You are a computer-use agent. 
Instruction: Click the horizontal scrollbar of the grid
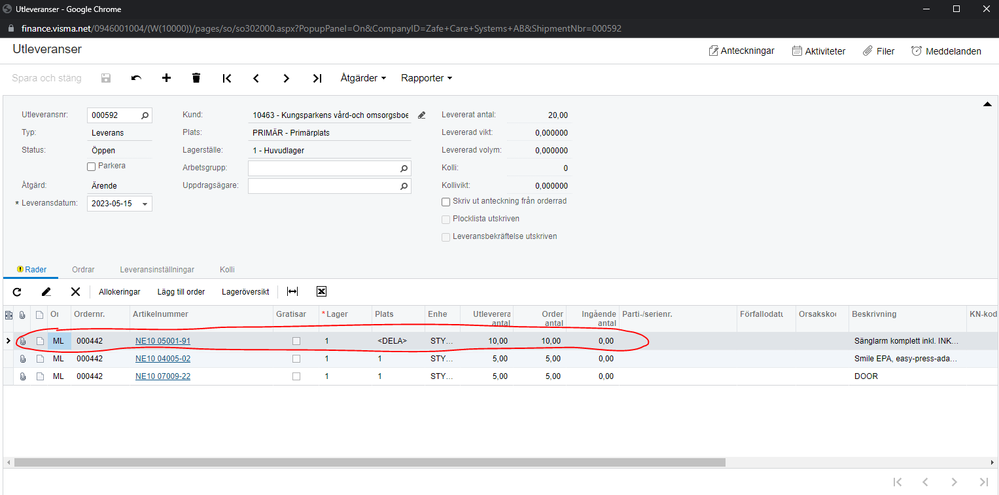pos(370,463)
